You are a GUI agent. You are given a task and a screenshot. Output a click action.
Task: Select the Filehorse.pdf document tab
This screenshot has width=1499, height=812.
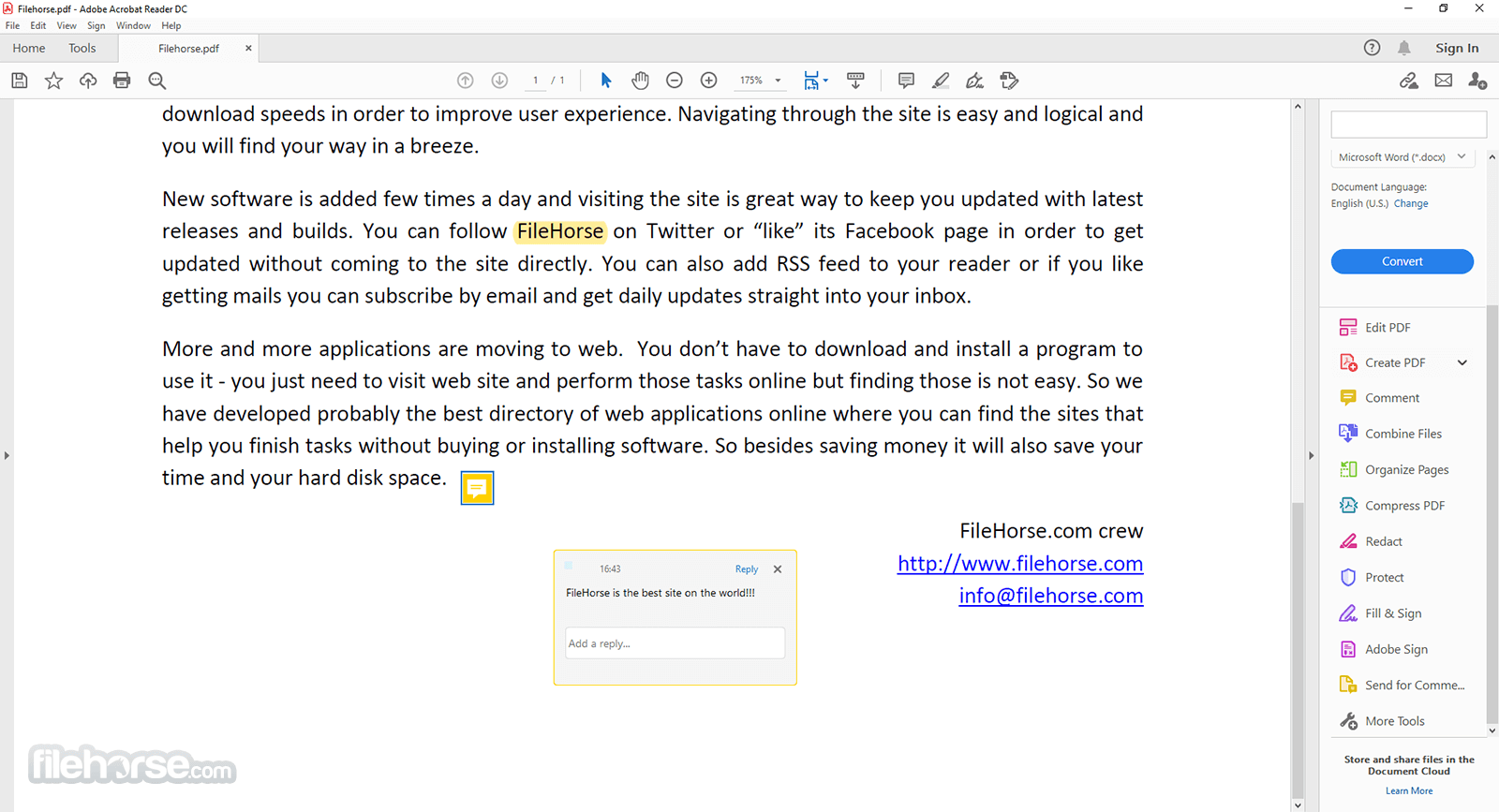(x=188, y=49)
